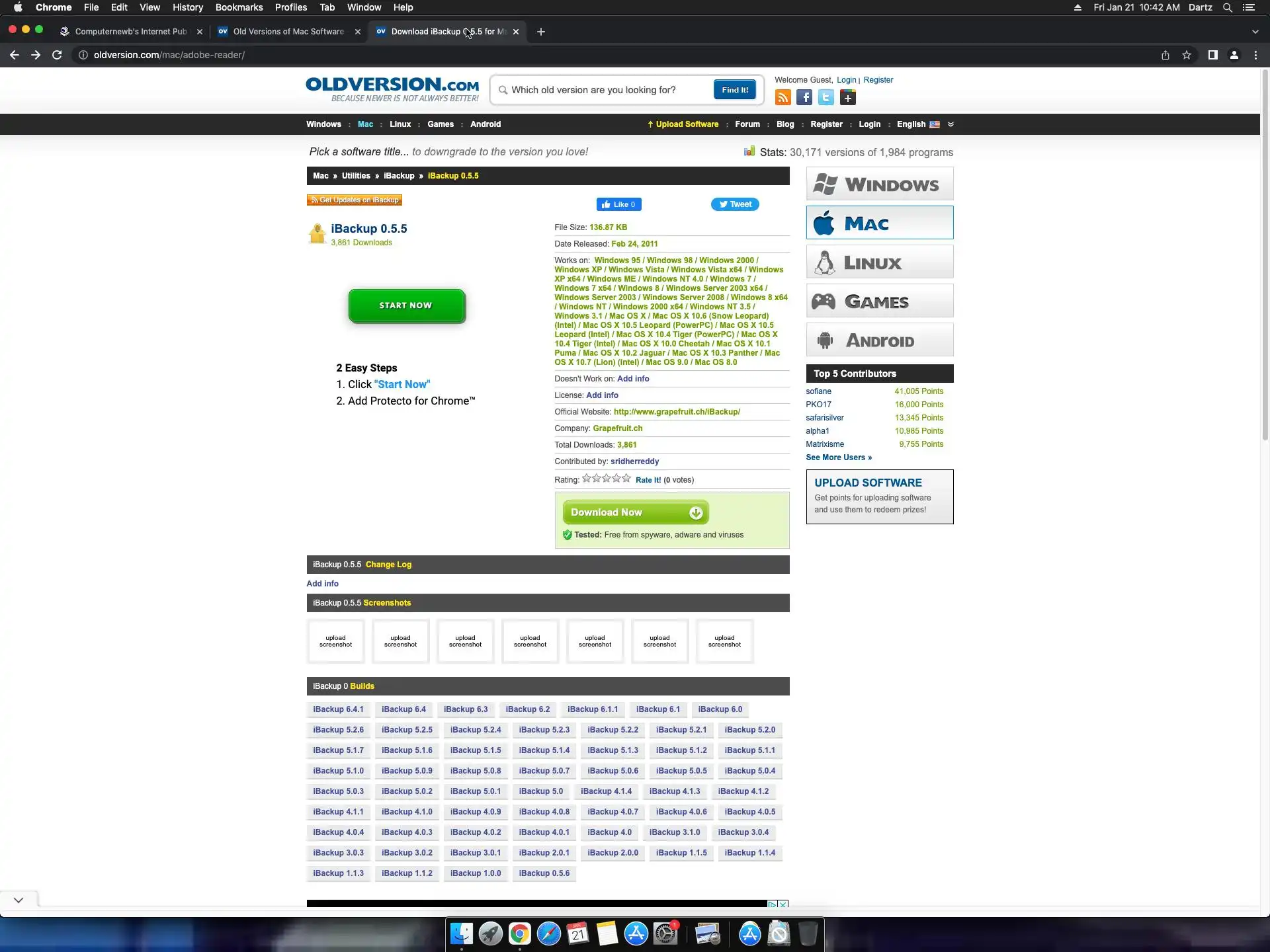Open Chrome side panel icon
Screen dimensions: 1270x952
click(x=1212, y=56)
